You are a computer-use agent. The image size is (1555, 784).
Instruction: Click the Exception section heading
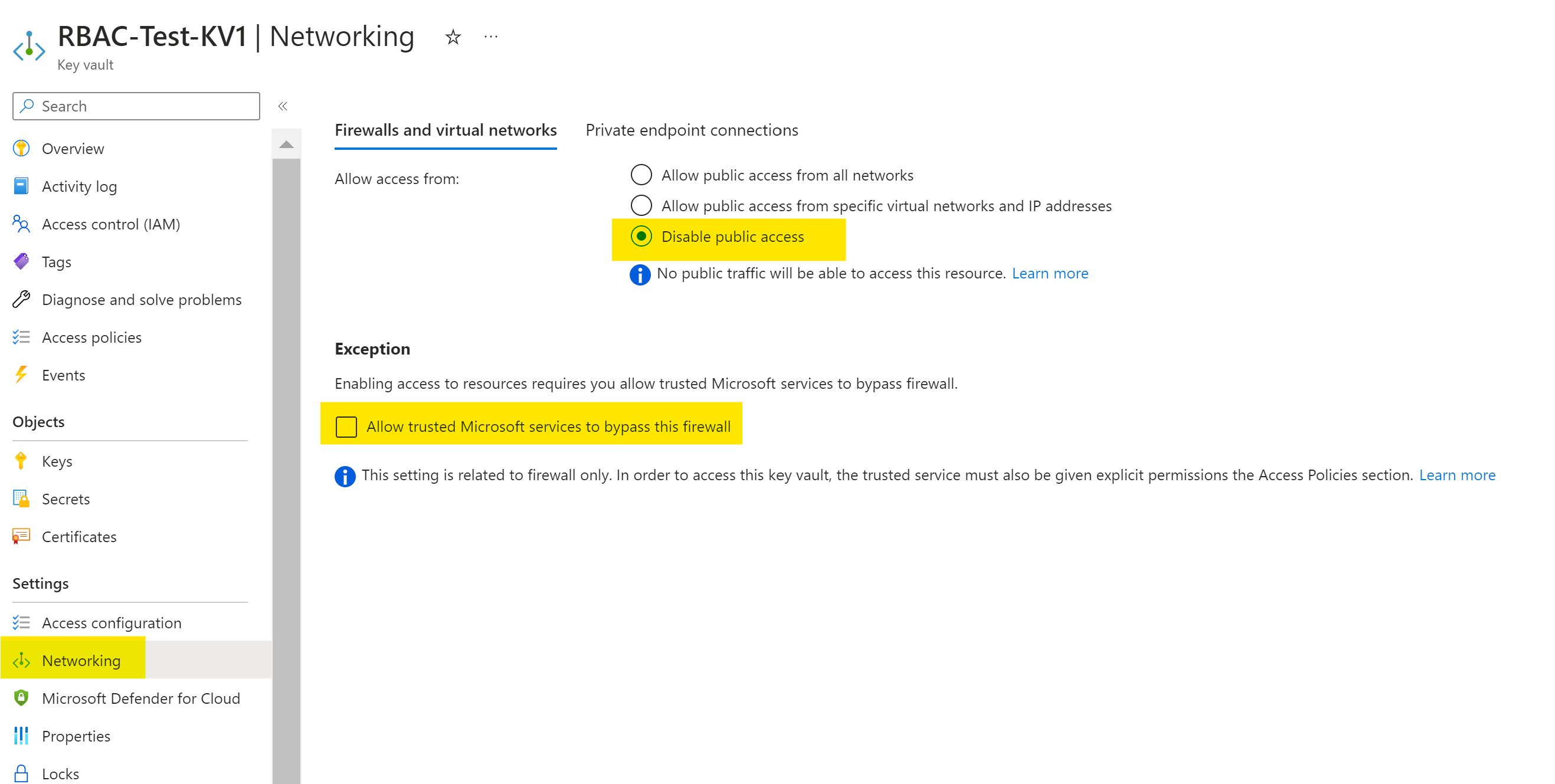click(x=372, y=349)
